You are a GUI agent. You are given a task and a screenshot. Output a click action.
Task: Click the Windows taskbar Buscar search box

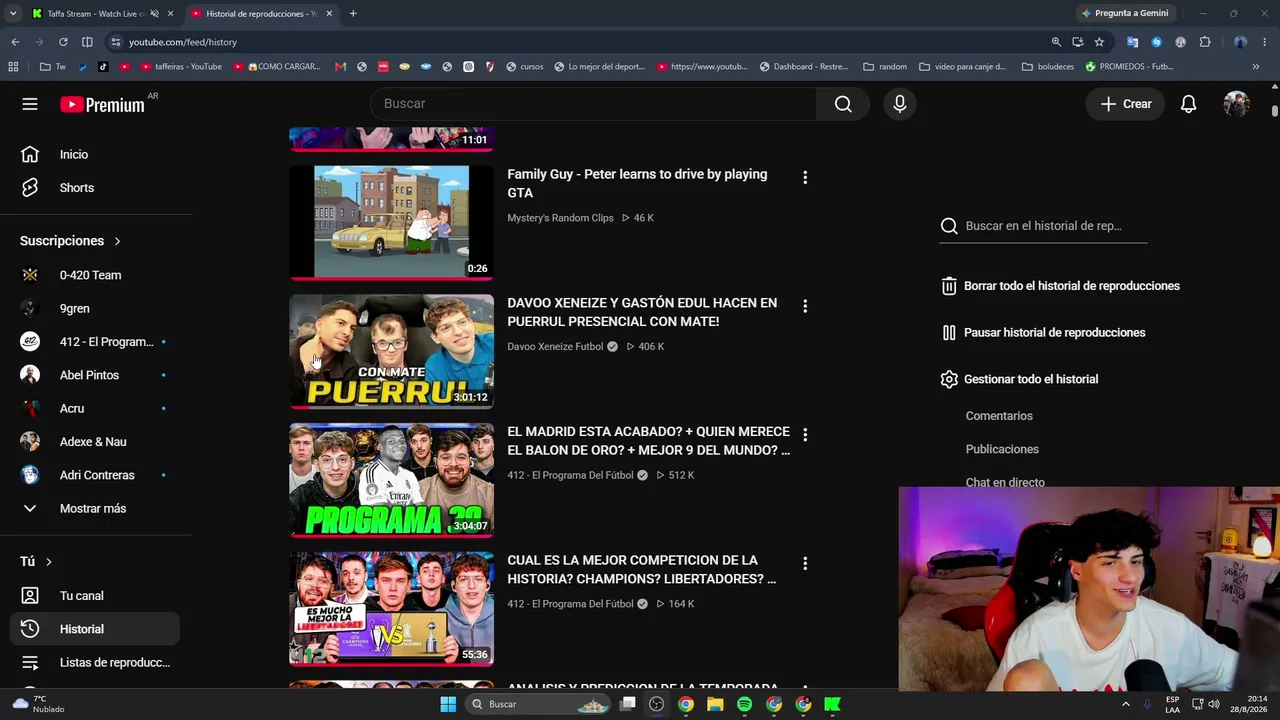540,704
